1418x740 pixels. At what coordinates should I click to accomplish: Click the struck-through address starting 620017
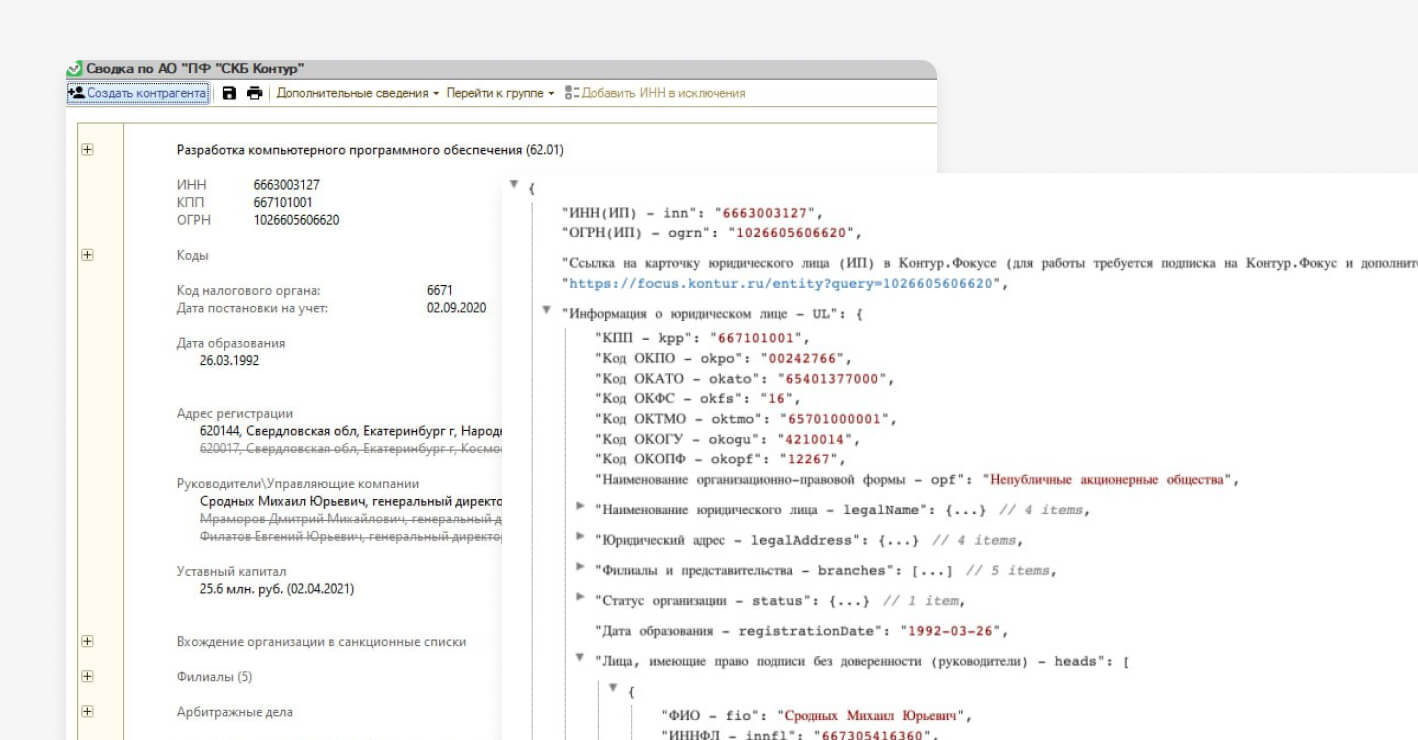pos(351,449)
